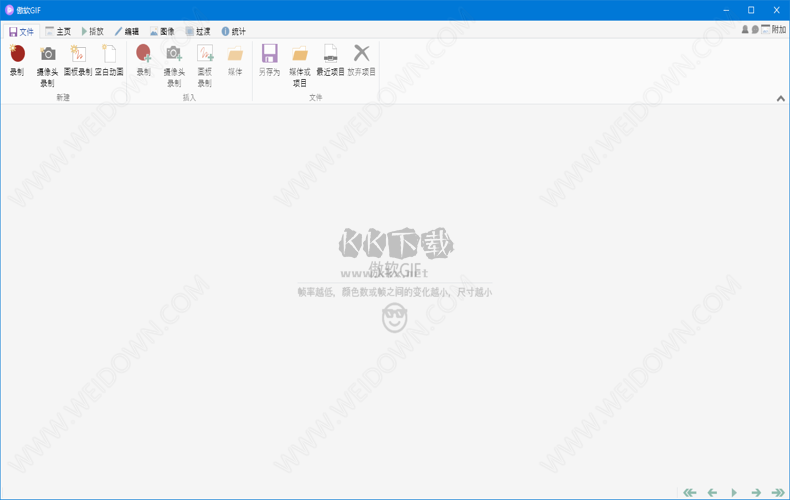Viewport: 790px width, 500px height.
Task: Open the feedback chat bubble icon
Action: 755,30
